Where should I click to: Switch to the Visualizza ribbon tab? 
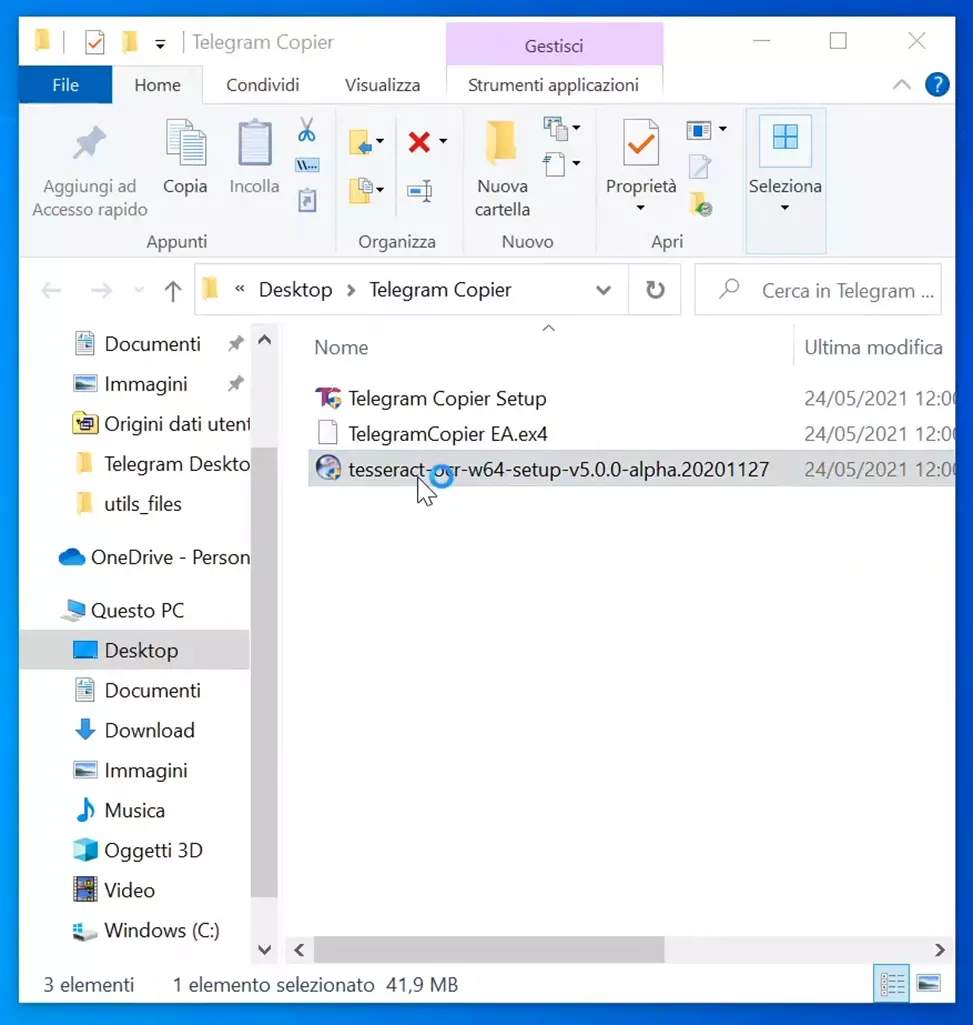pos(383,85)
